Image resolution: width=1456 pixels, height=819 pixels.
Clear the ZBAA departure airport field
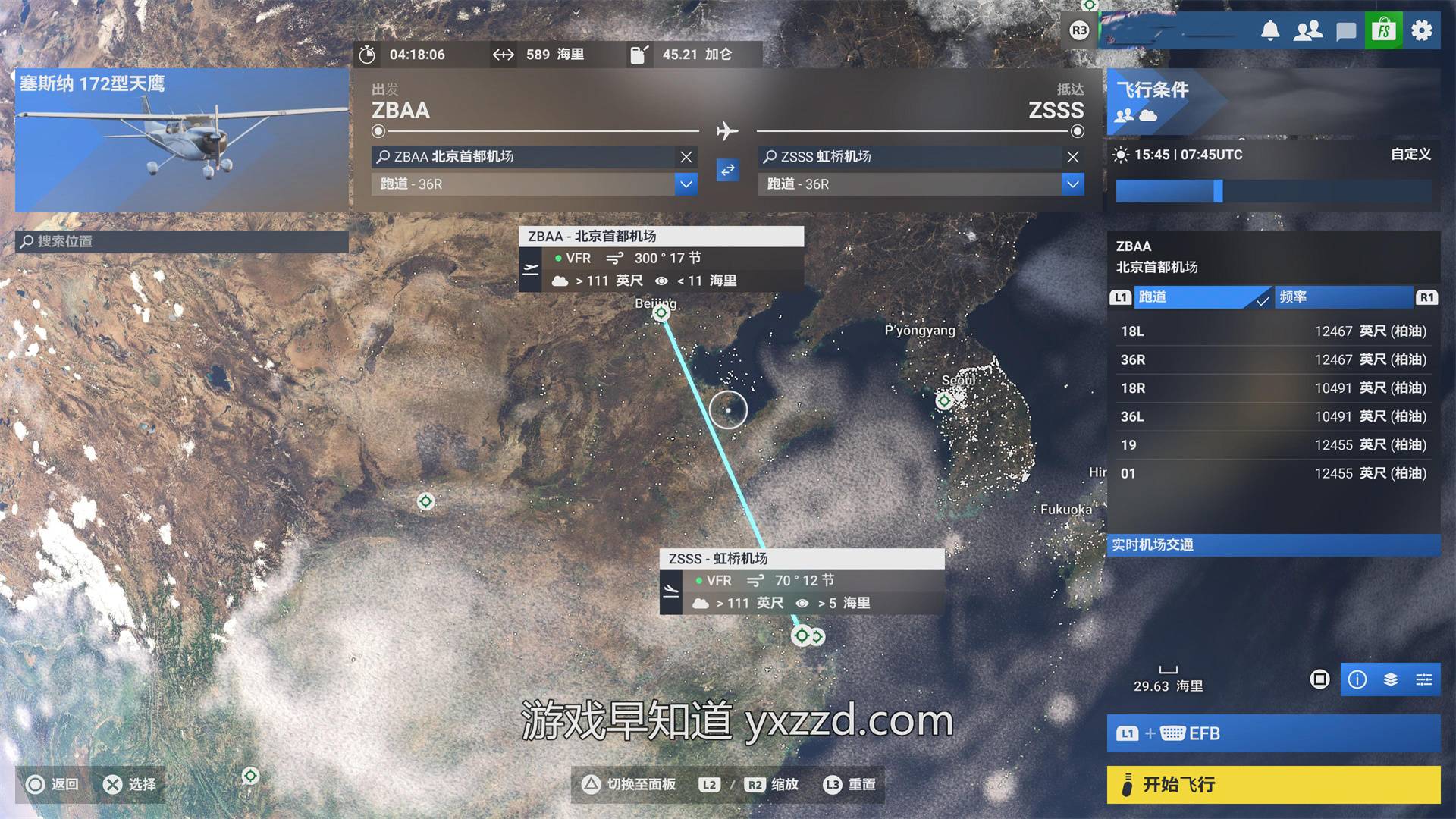686,157
